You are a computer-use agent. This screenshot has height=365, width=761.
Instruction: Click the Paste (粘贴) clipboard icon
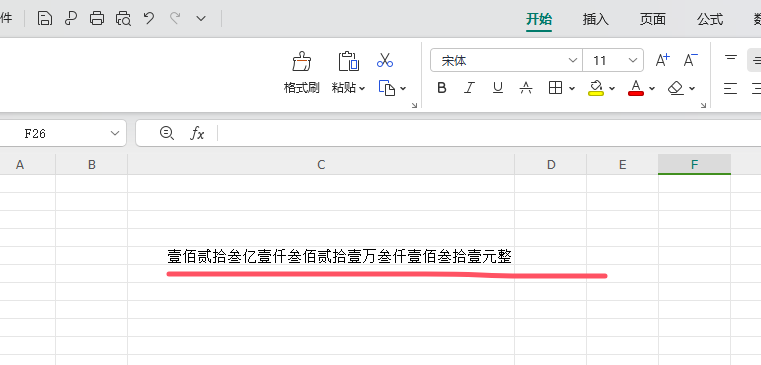coord(348,62)
